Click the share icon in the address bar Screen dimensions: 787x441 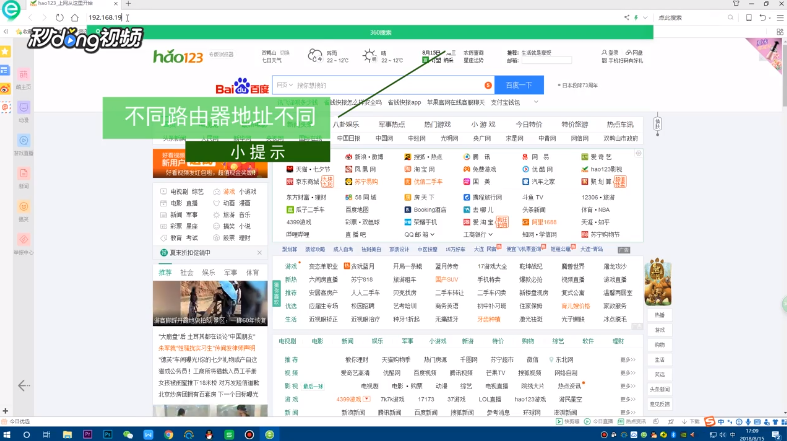click(x=626, y=18)
